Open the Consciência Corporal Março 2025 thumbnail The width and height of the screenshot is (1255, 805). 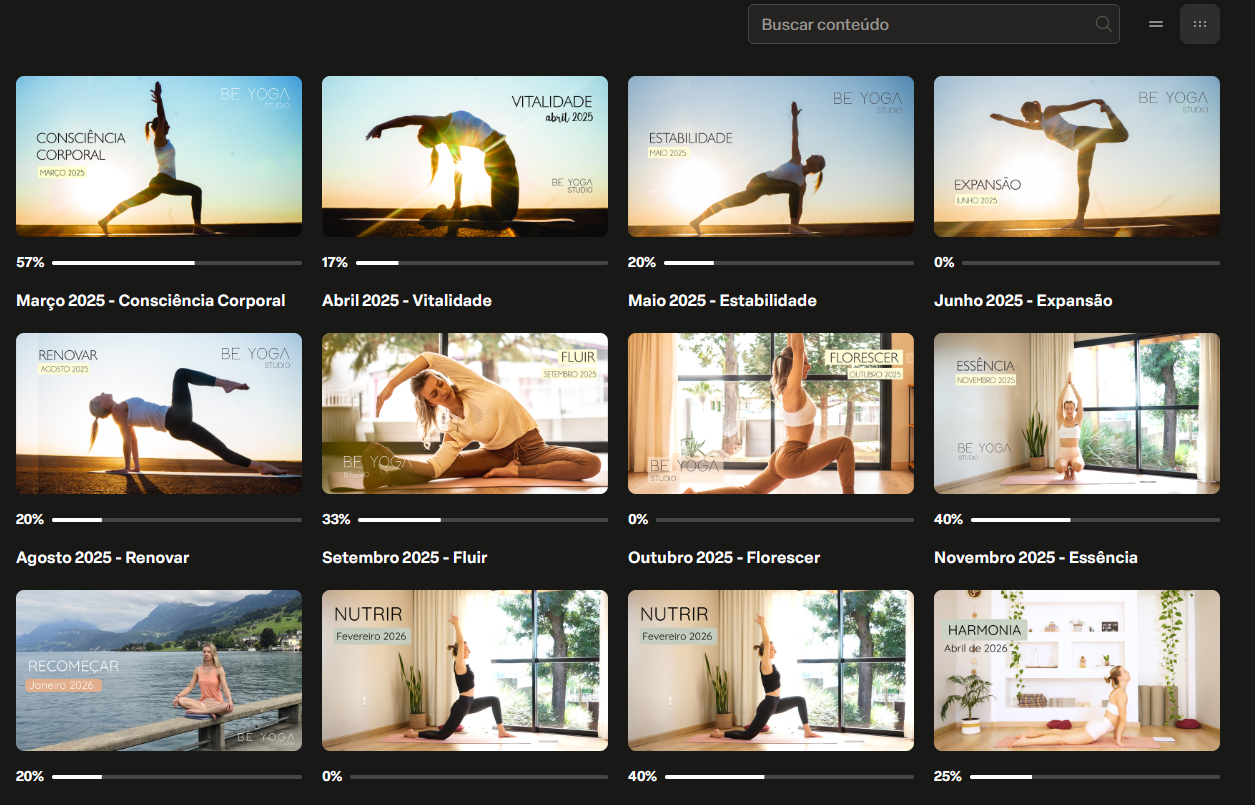click(x=159, y=157)
